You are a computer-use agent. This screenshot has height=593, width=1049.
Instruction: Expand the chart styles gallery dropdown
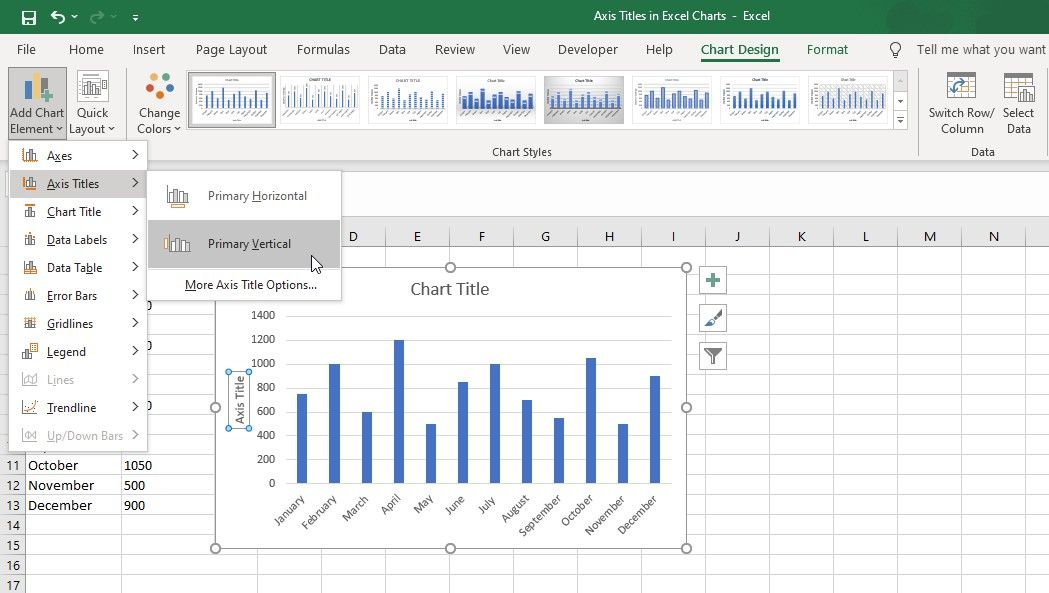click(x=900, y=120)
